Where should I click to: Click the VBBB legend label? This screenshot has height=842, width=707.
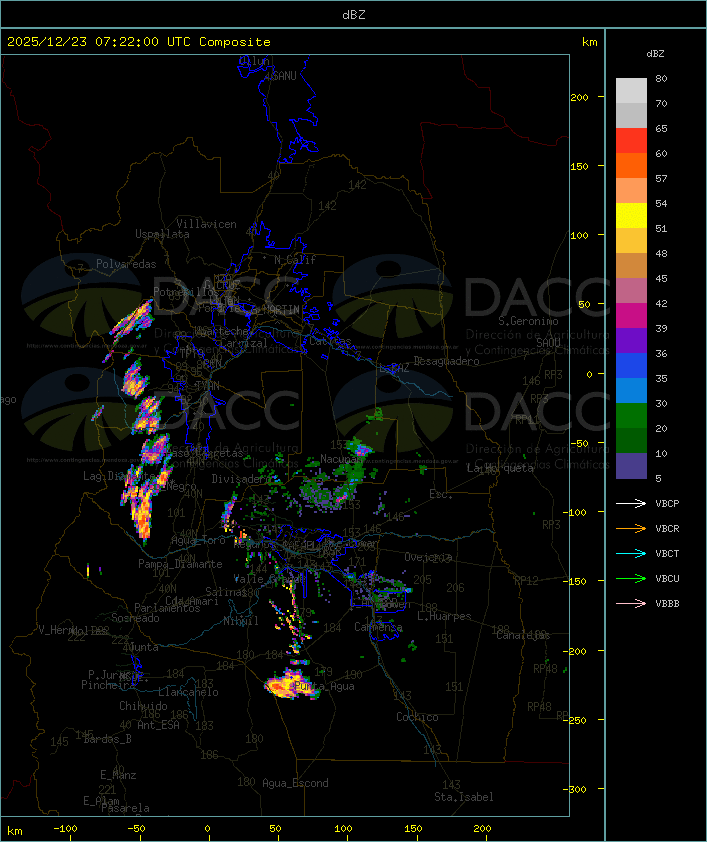coord(667,604)
